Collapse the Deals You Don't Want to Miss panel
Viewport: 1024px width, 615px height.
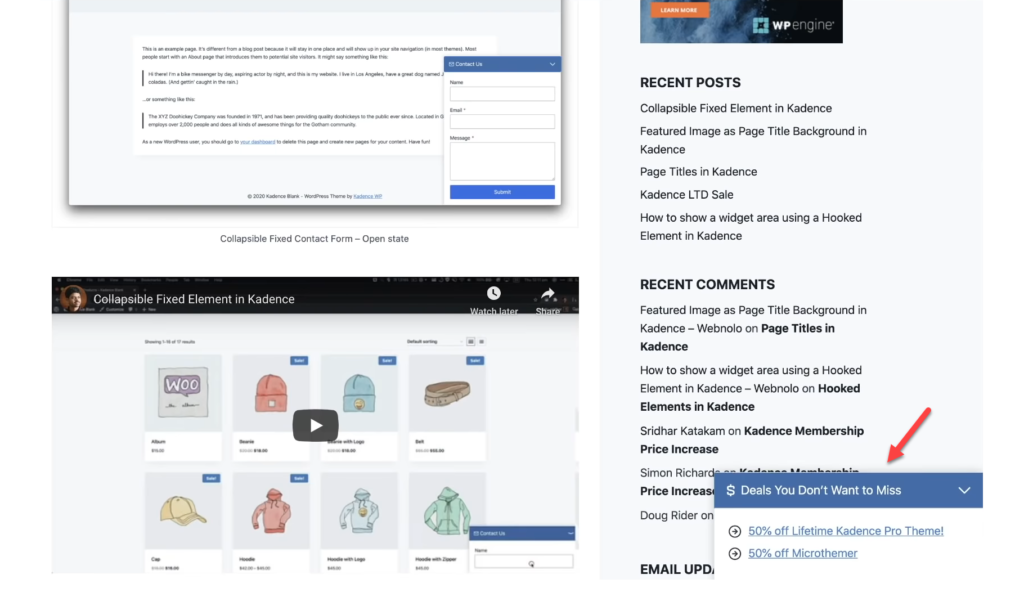[964, 490]
